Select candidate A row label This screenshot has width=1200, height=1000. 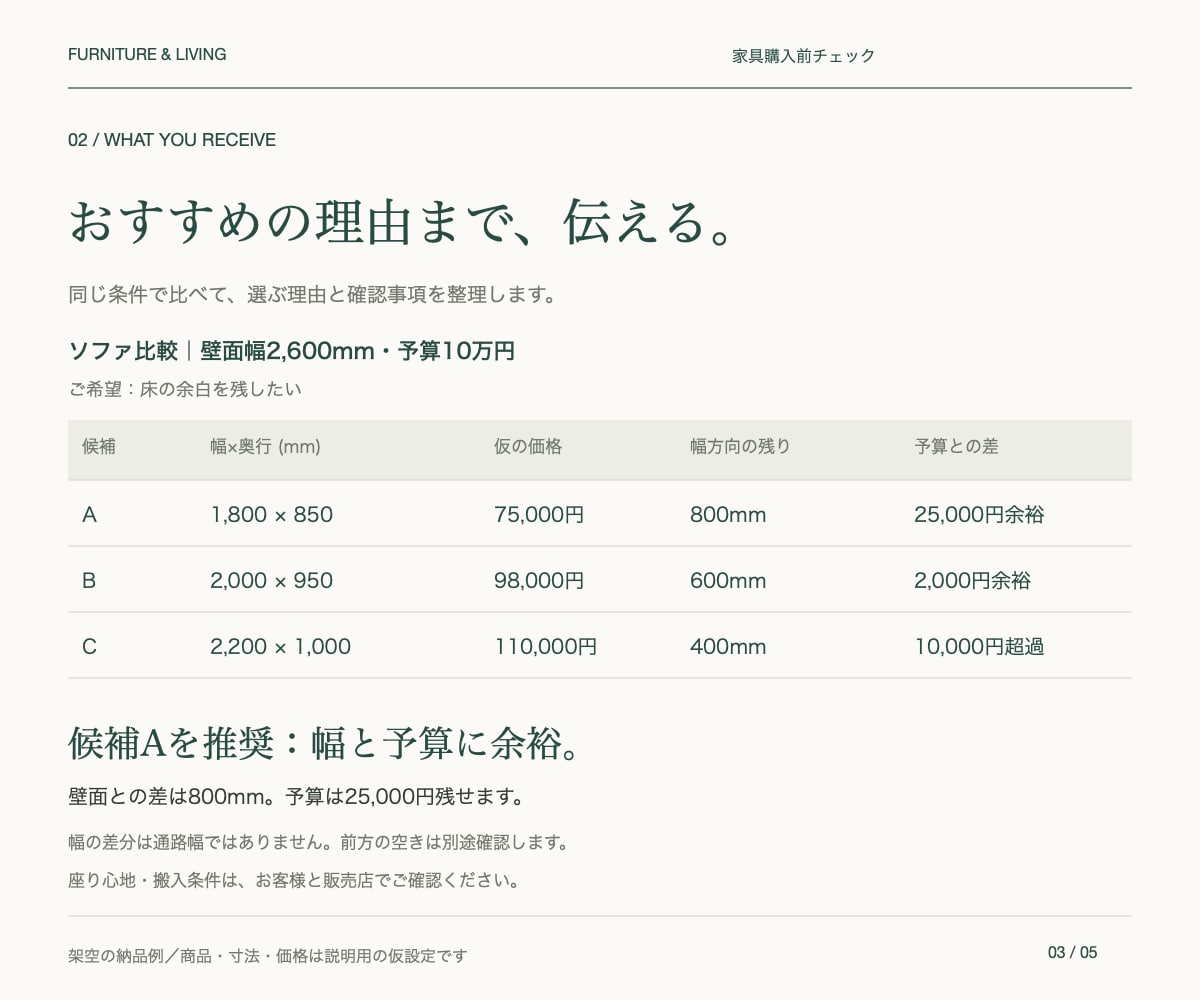pos(89,514)
